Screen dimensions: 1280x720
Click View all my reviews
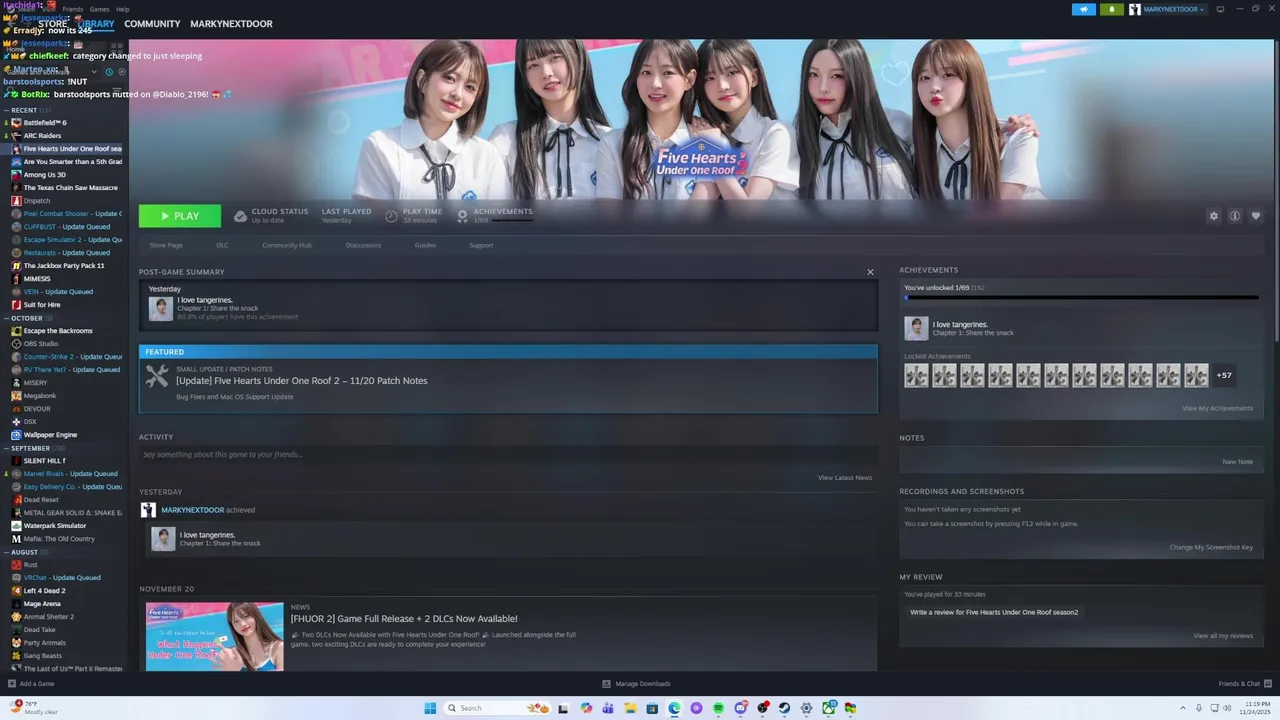coord(1222,636)
